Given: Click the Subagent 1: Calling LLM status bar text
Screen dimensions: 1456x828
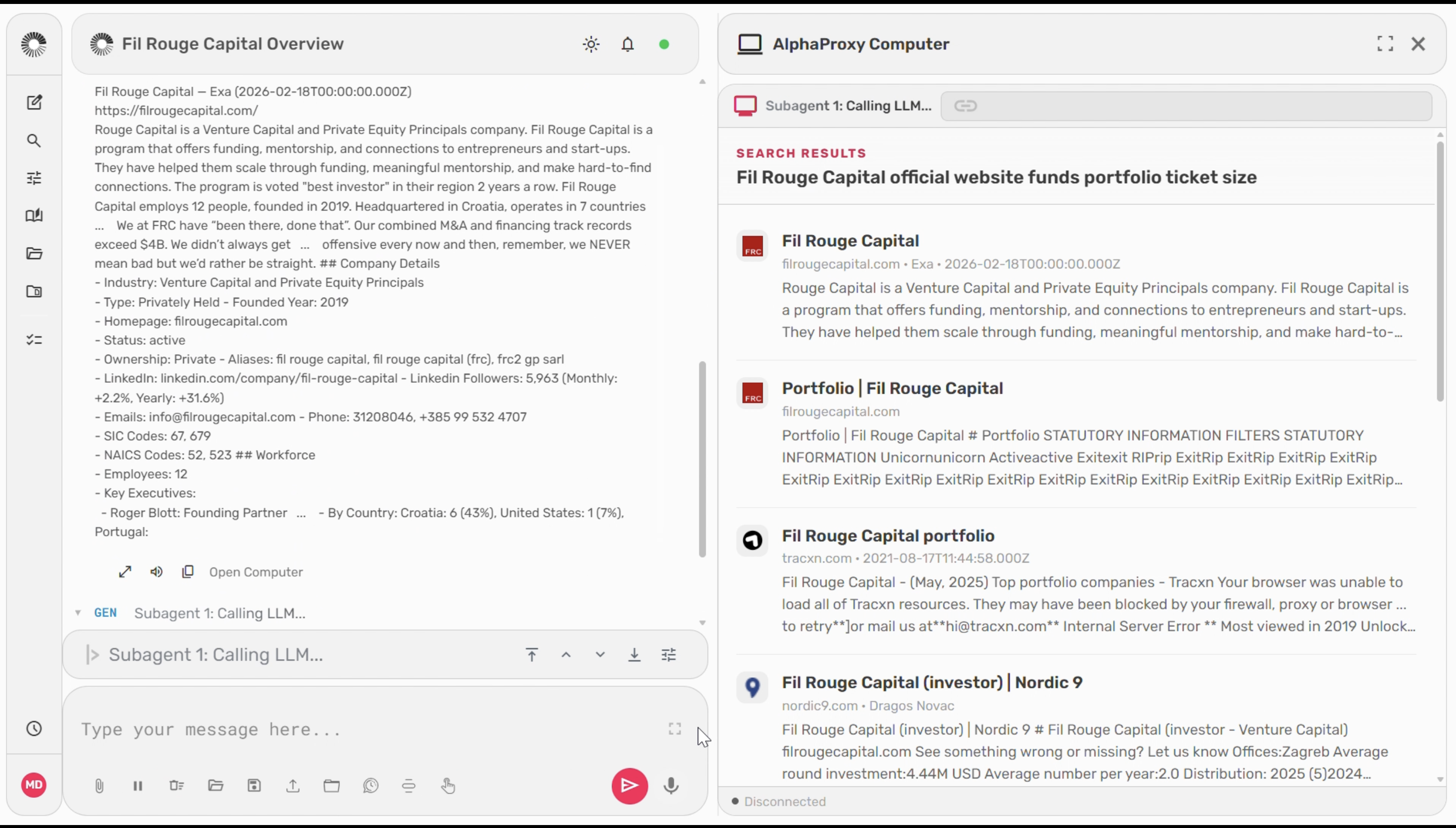Looking at the screenshot, I should [216, 655].
